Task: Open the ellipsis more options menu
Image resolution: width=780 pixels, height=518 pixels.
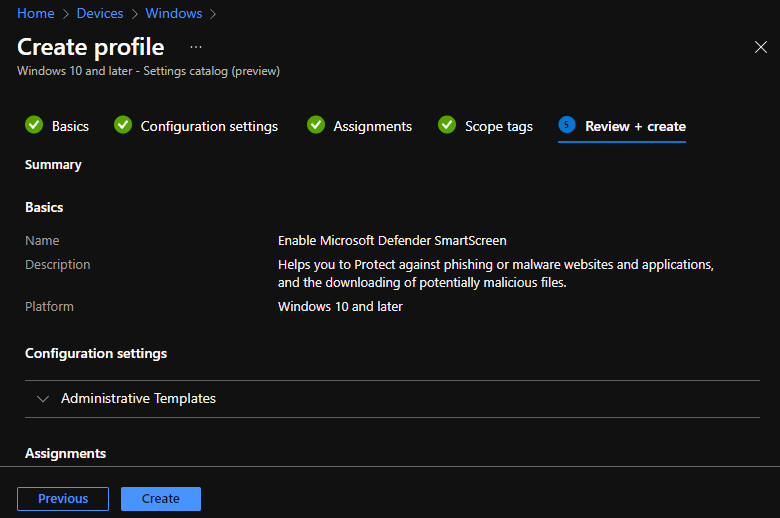Action: pyautogui.click(x=196, y=47)
